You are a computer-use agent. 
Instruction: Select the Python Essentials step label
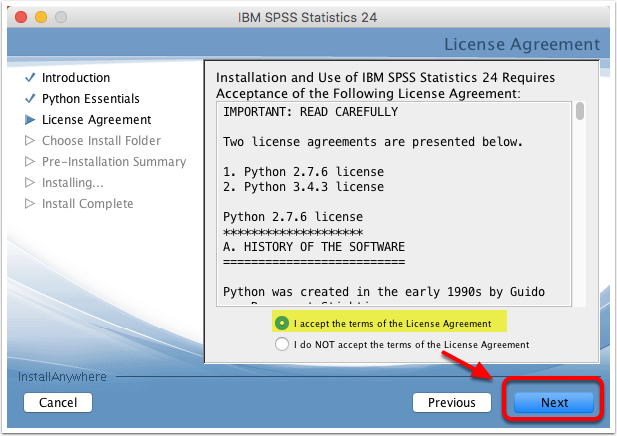point(91,98)
